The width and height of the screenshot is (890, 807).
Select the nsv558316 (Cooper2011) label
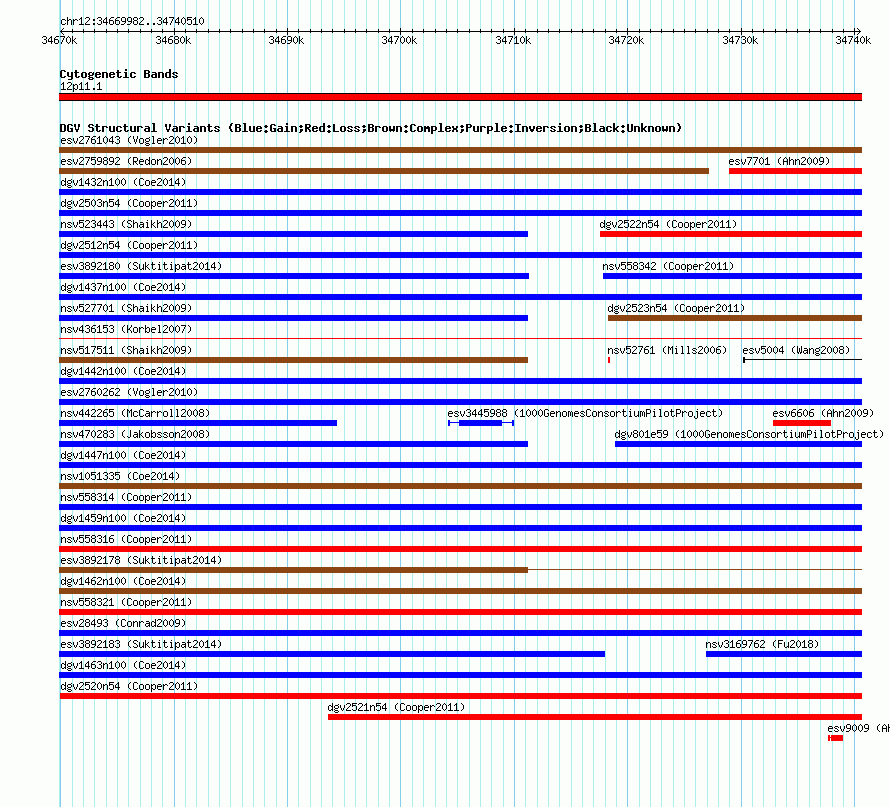click(126, 539)
